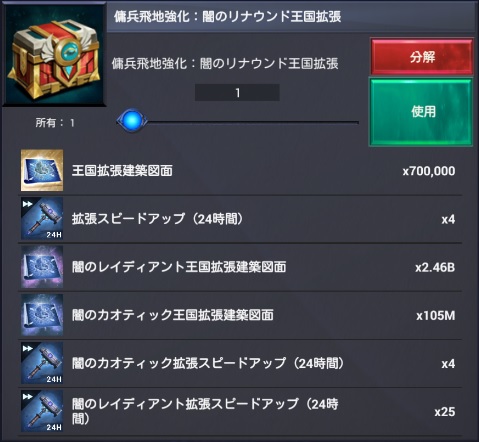Click the x105M quantity label

436,315
